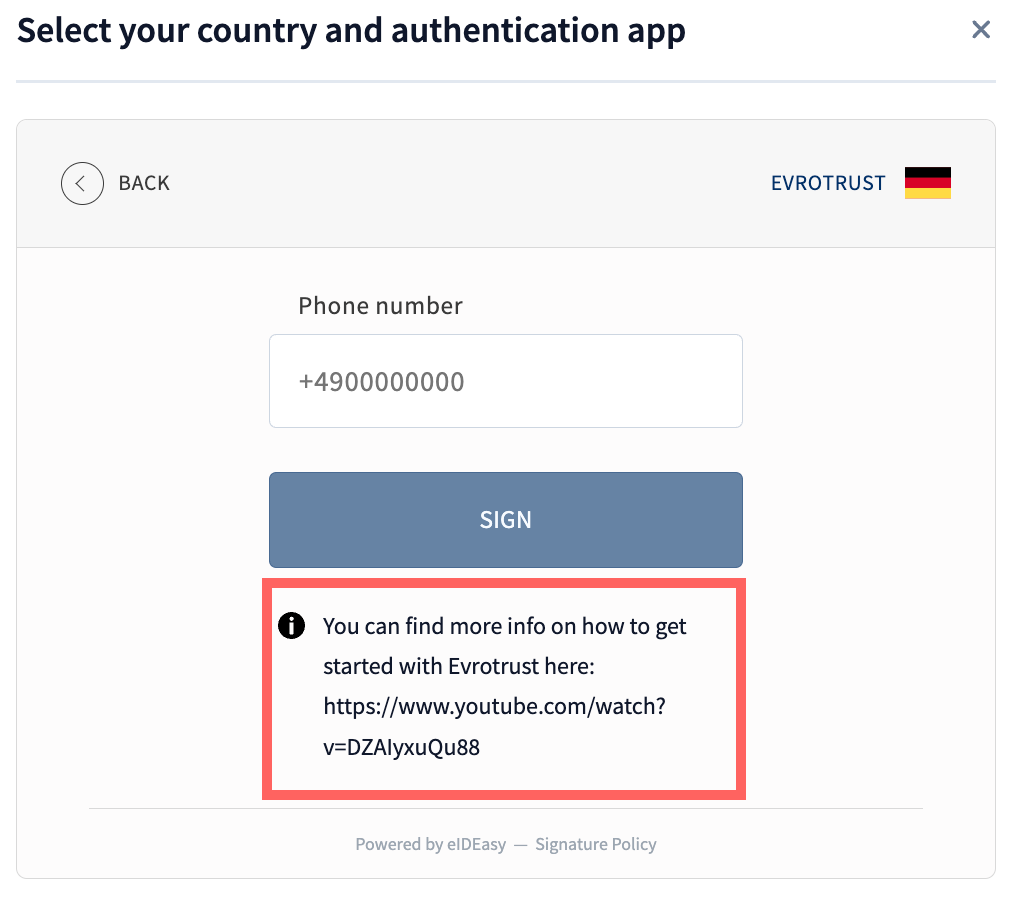
Task: Click the dialog title heading
Action: (351, 31)
